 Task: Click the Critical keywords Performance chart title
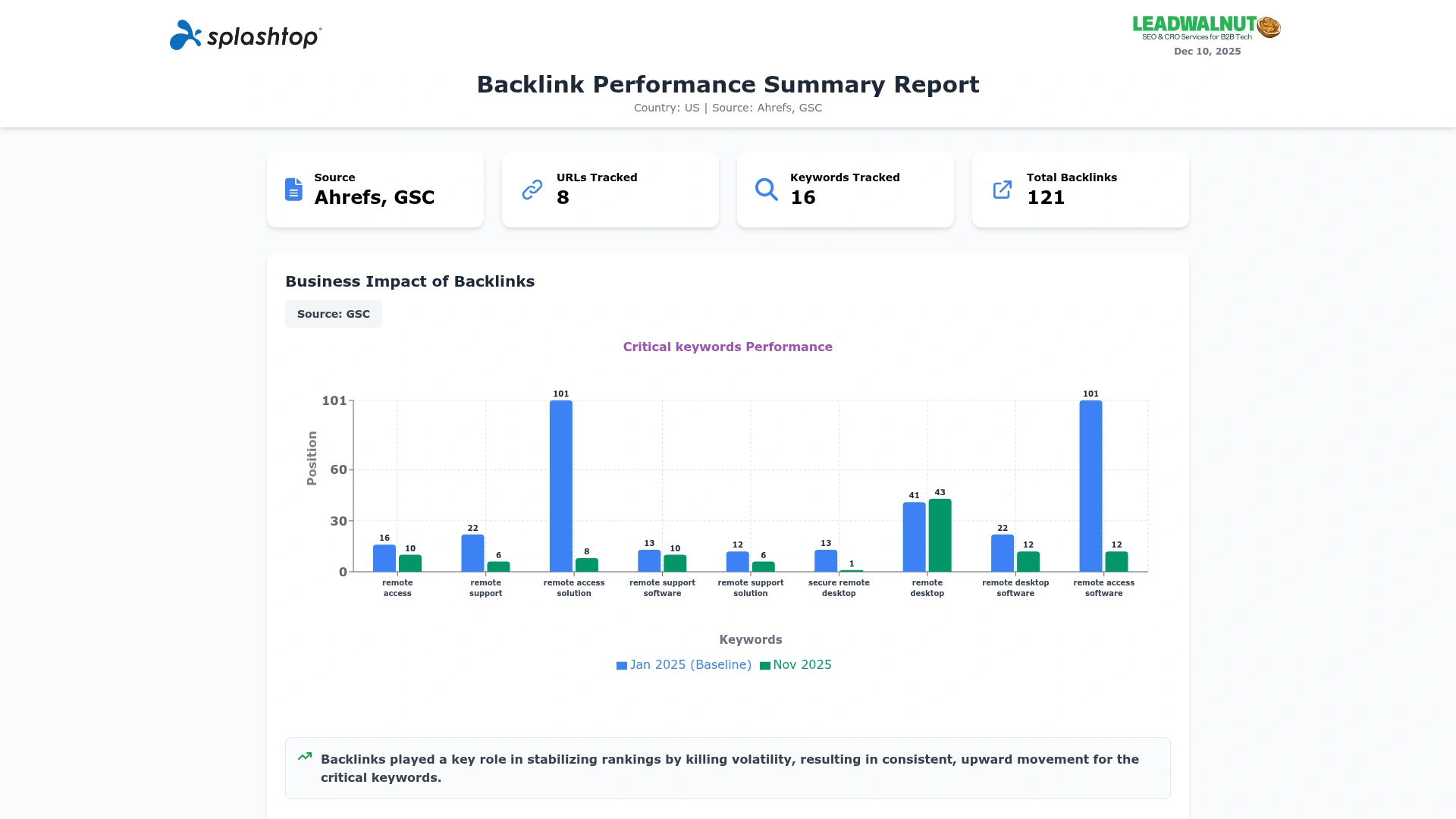(x=727, y=347)
